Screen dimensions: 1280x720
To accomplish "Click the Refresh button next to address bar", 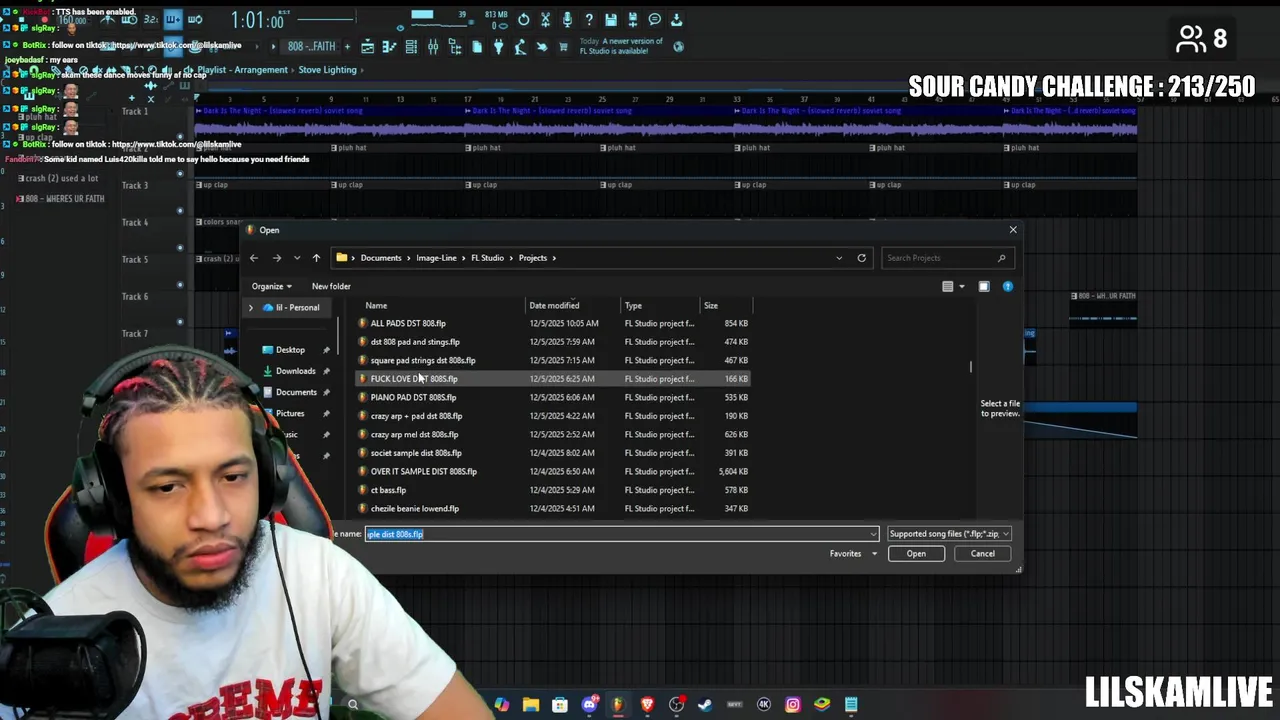I will [x=861, y=258].
